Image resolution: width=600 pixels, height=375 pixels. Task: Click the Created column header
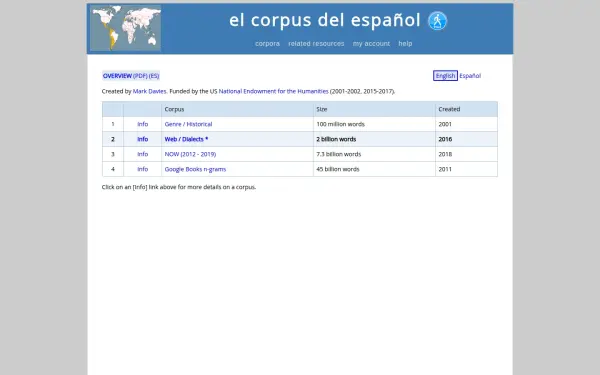click(x=466, y=109)
